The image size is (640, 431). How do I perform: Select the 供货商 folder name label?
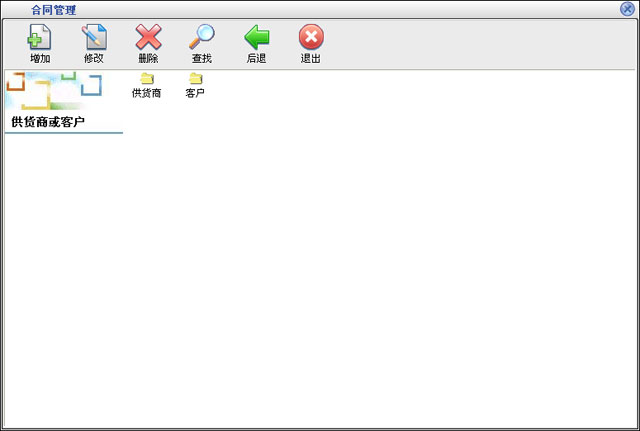tap(146, 93)
